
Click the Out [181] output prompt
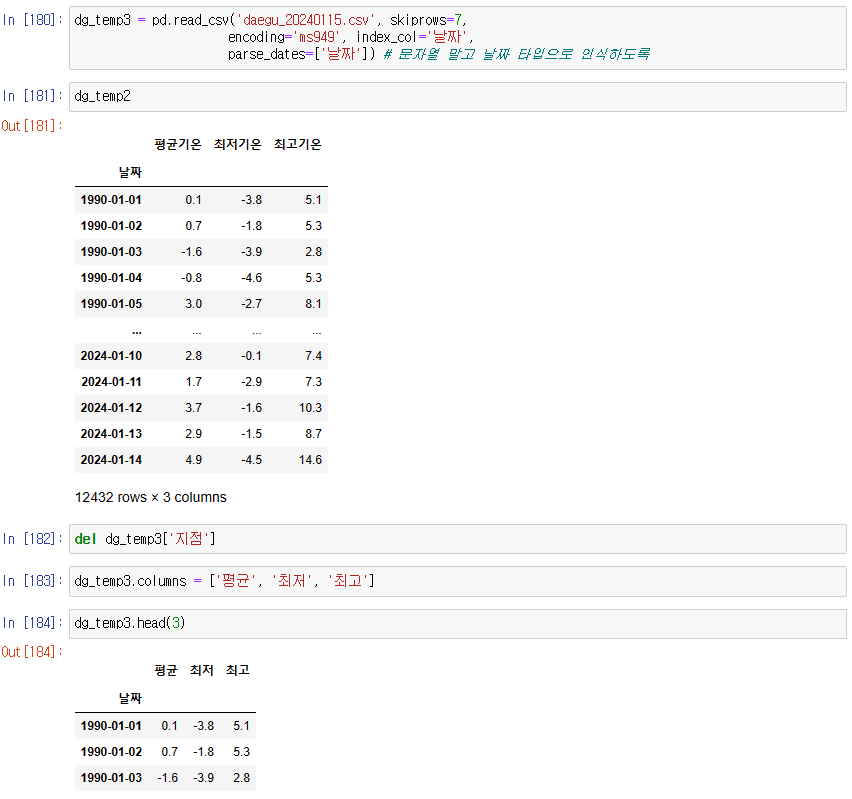pyautogui.click(x=32, y=126)
